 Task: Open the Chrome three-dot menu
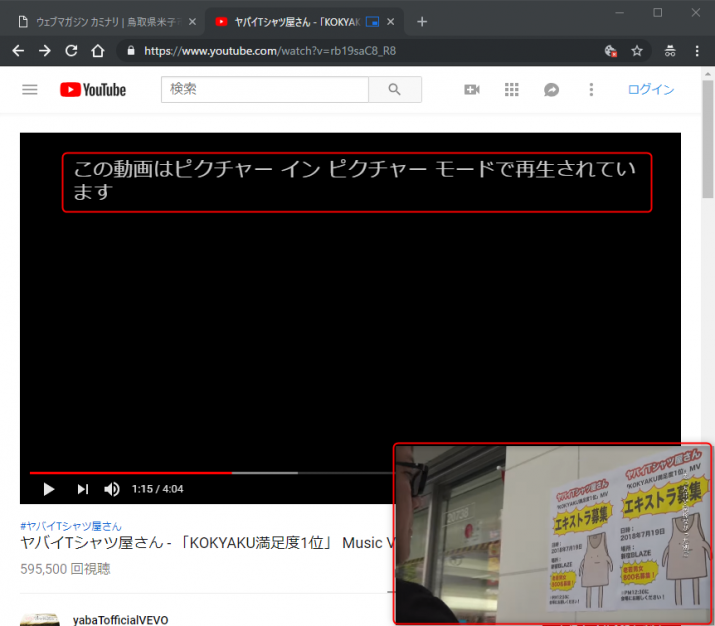pyautogui.click(x=697, y=51)
